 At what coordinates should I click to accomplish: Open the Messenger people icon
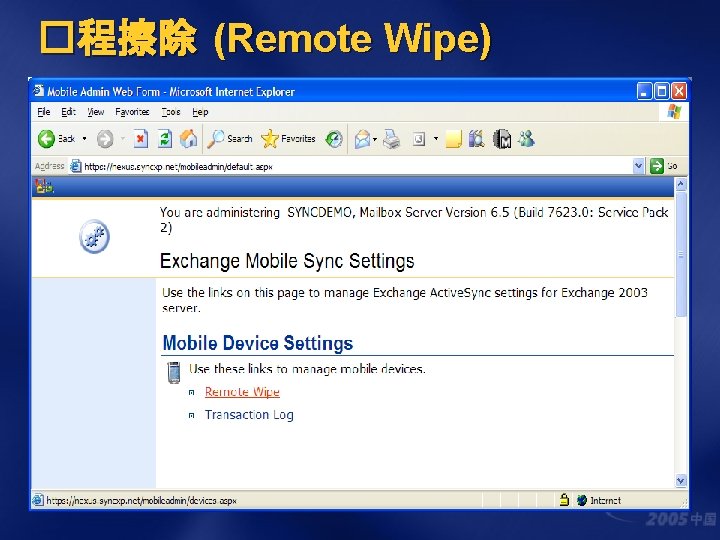pyautogui.click(x=527, y=138)
